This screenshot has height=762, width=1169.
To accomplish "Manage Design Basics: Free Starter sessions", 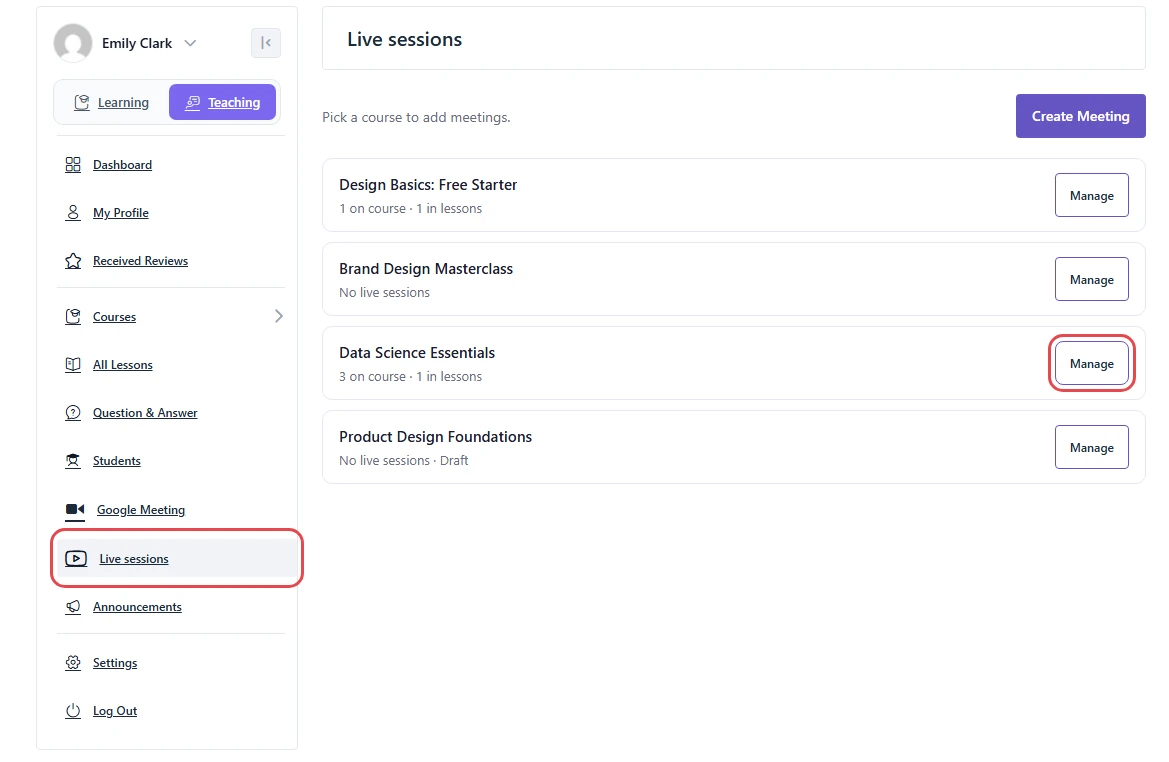I will (1091, 195).
